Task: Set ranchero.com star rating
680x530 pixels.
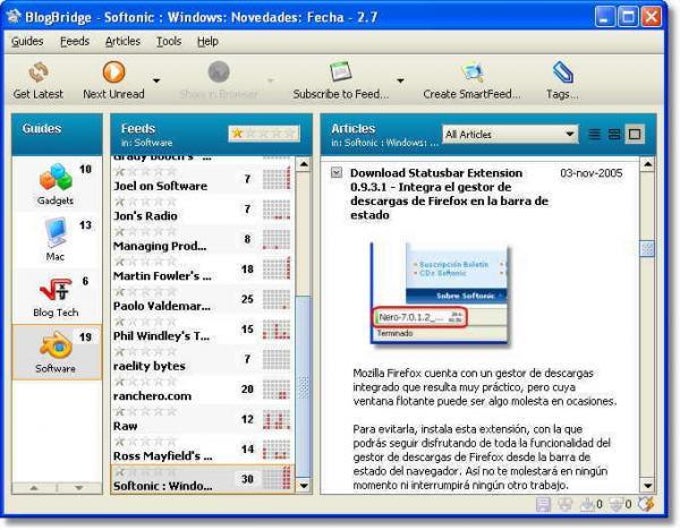Action: (145, 382)
